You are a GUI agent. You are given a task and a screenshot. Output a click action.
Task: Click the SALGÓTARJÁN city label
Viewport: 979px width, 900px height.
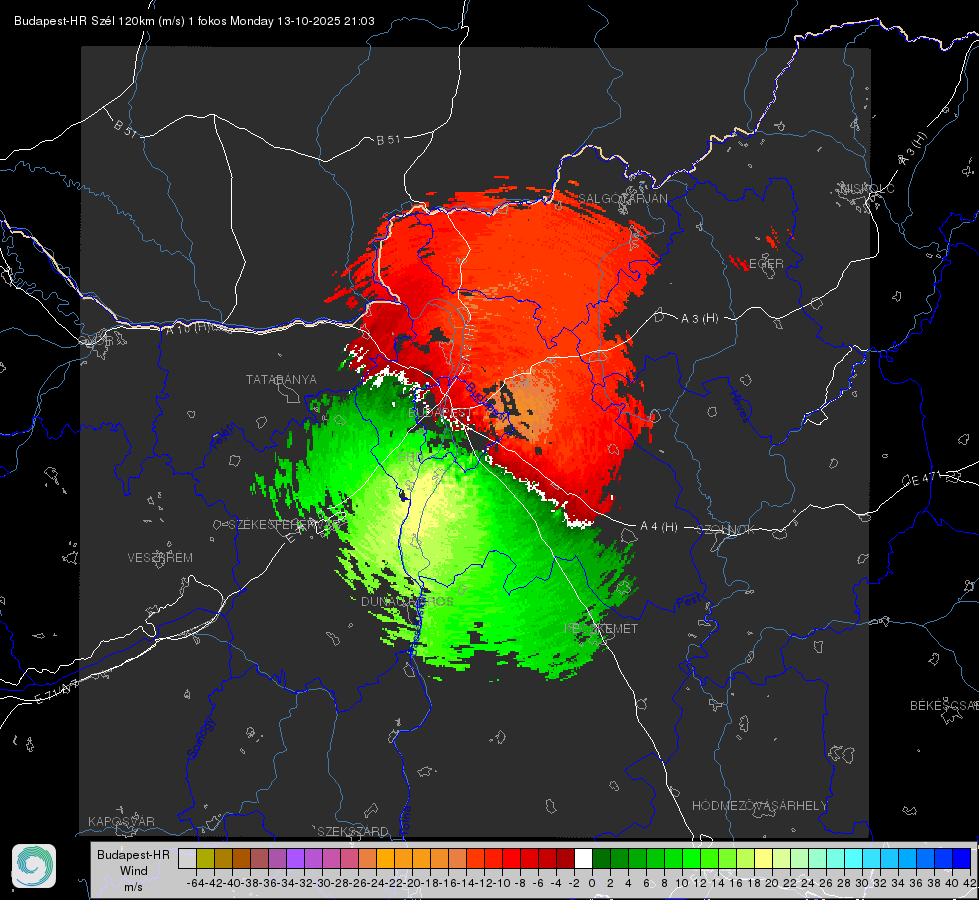click(x=622, y=199)
